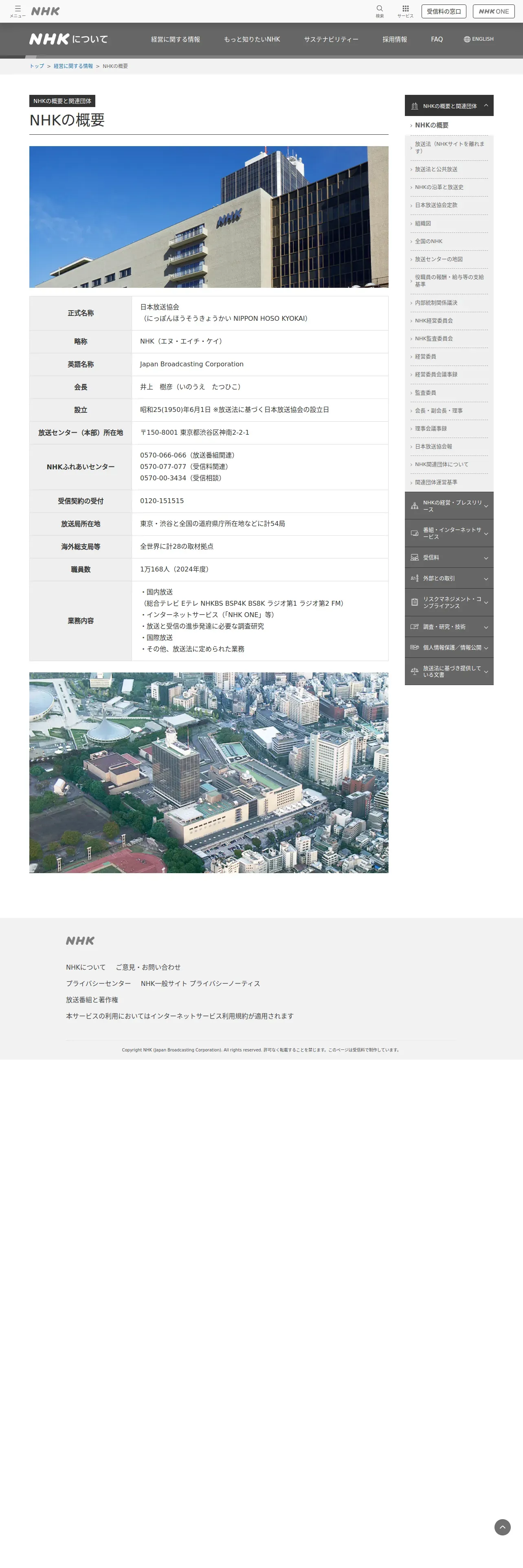Screen dimensions: 523x1568
Task: Expand 番組・インターネットサービス chevron
Action: [486, 533]
